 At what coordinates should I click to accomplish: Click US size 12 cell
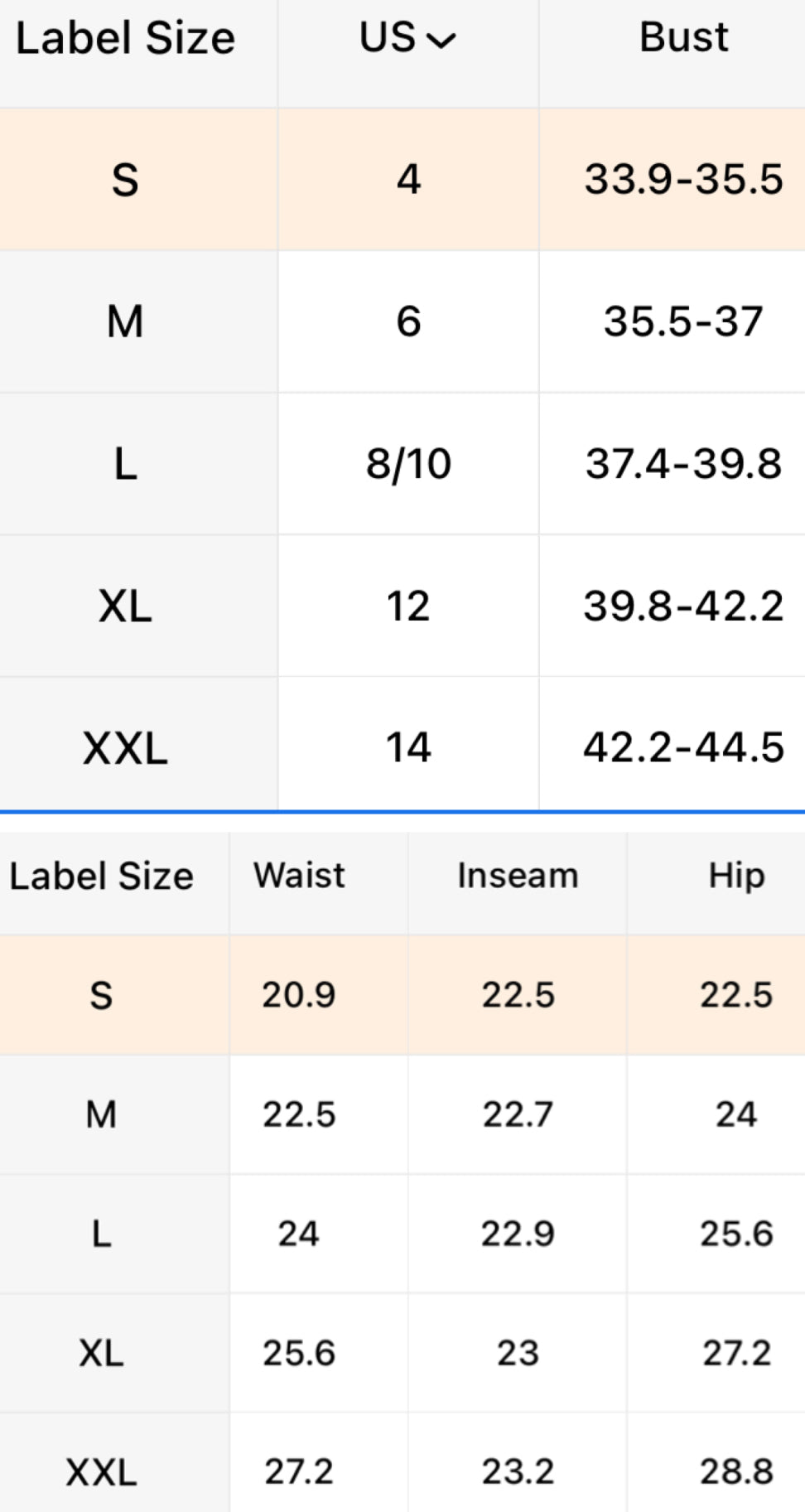click(408, 606)
